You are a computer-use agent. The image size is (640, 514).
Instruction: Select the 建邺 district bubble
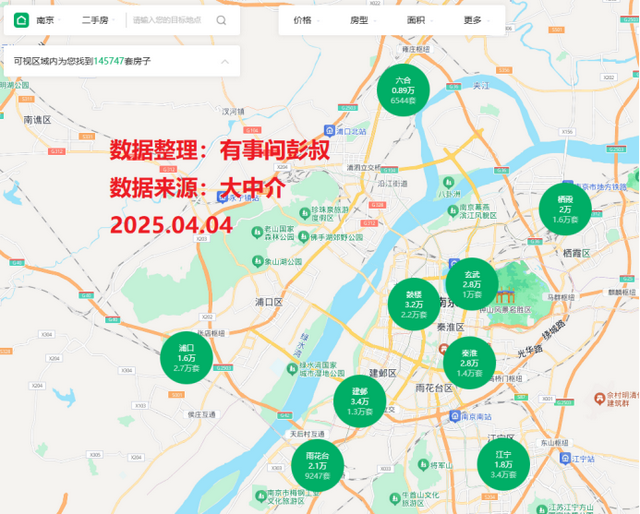[360, 401]
